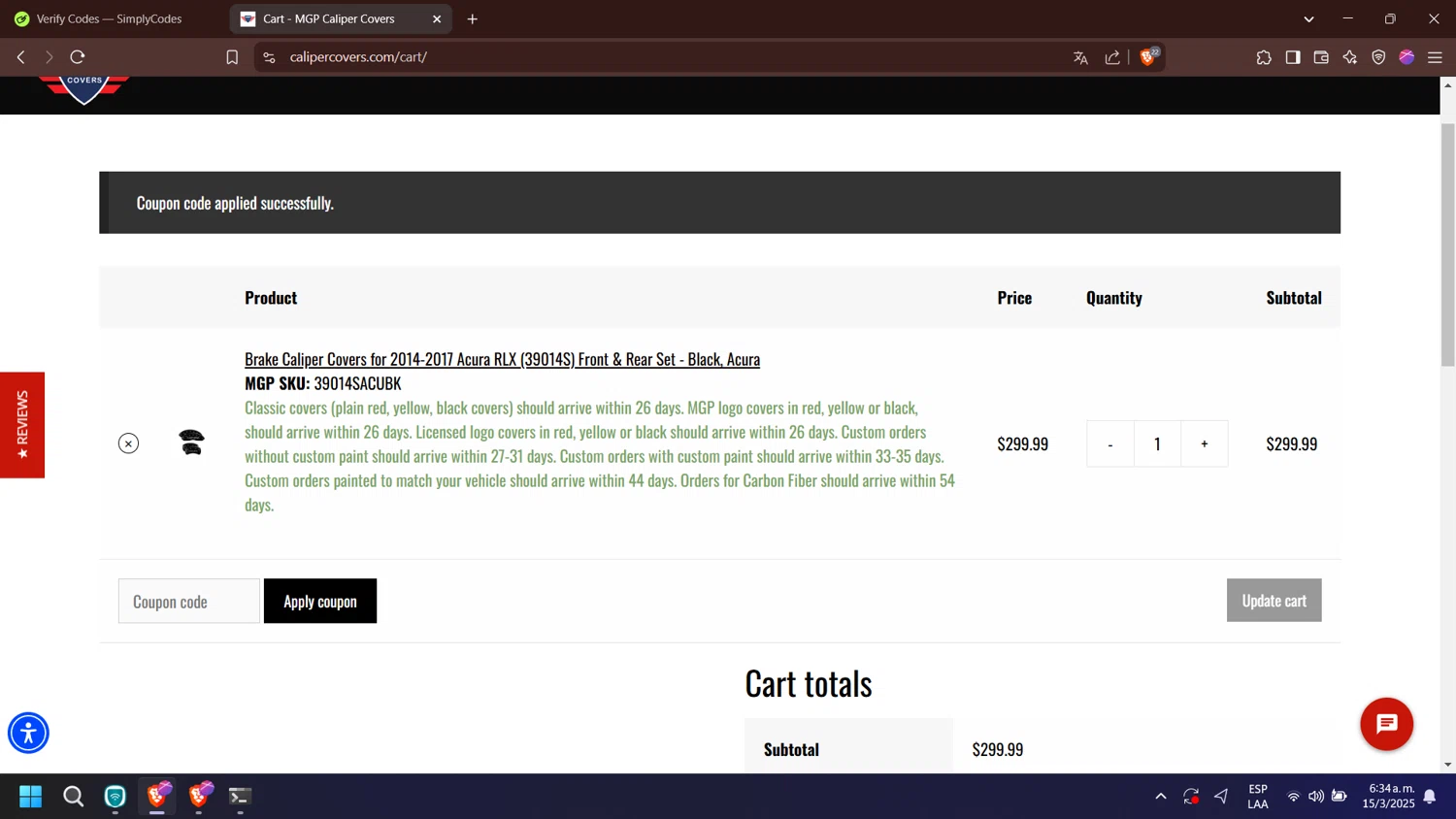The width and height of the screenshot is (1456, 819).
Task: View site information icon in address bar
Action: pyautogui.click(x=270, y=57)
